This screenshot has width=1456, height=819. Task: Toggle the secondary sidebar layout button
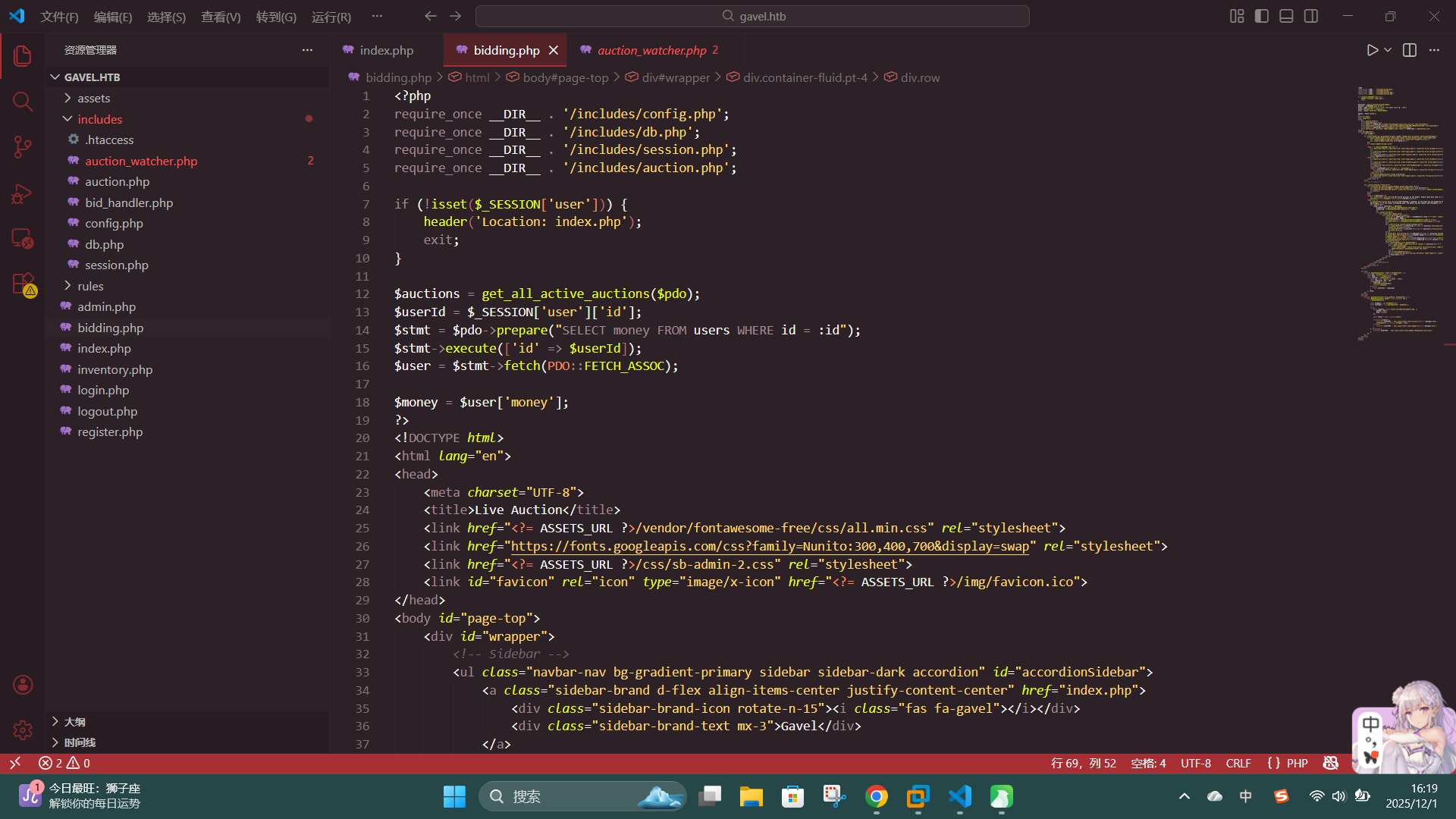click(x=1311, y=16)
